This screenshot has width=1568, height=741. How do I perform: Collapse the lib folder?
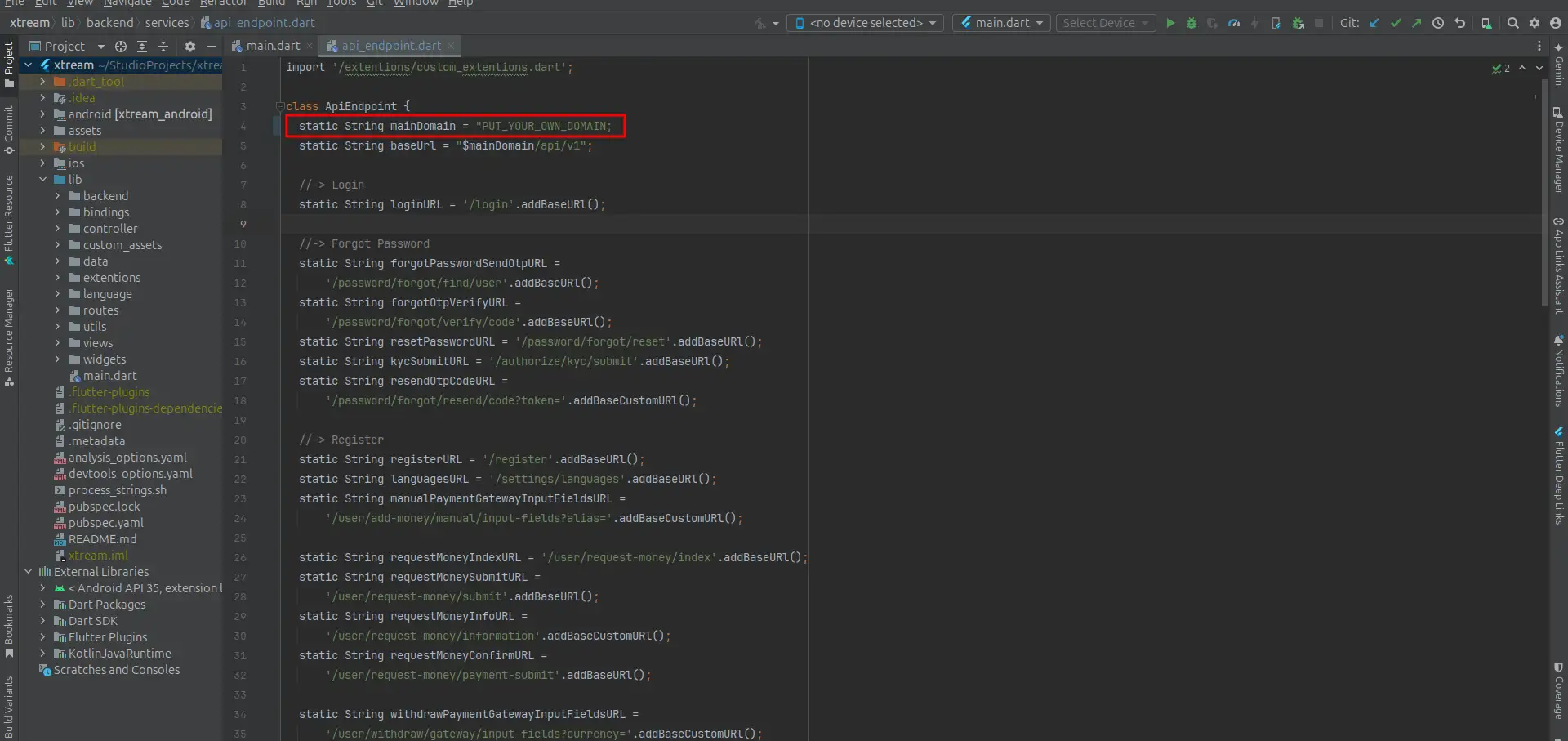click(42, 180)
